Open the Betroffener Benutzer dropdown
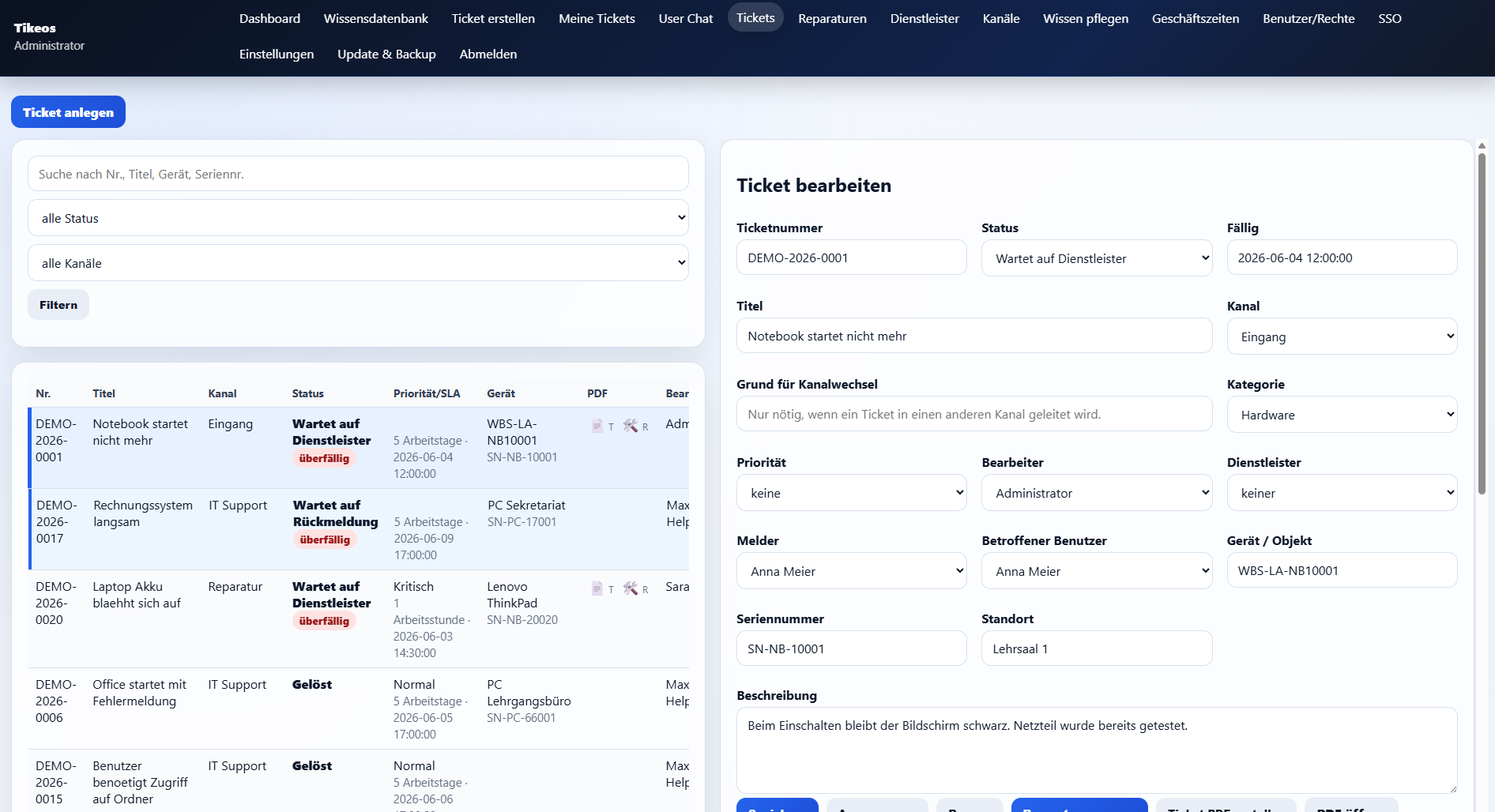Image resolution: width=1495 pixels, height=812 pixels. click(1097, 571)
